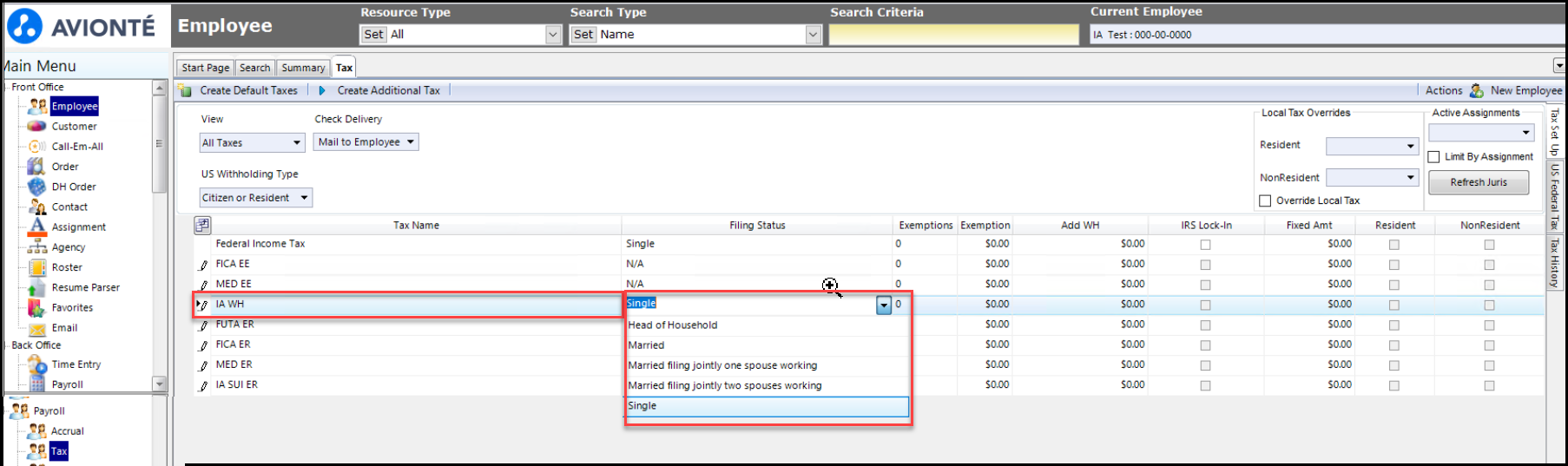Image resolution: width=1568 pixels, height=466 pixels.
Task: Open the Contact icon
Action: click(x=36, y=207)
